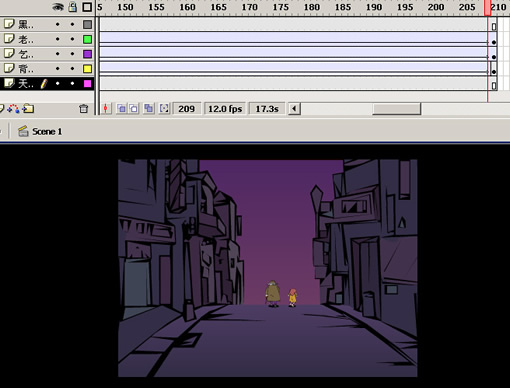Screen dimensions: 510x388
Task: Click the Center Frame button
Action: [106, 109]
